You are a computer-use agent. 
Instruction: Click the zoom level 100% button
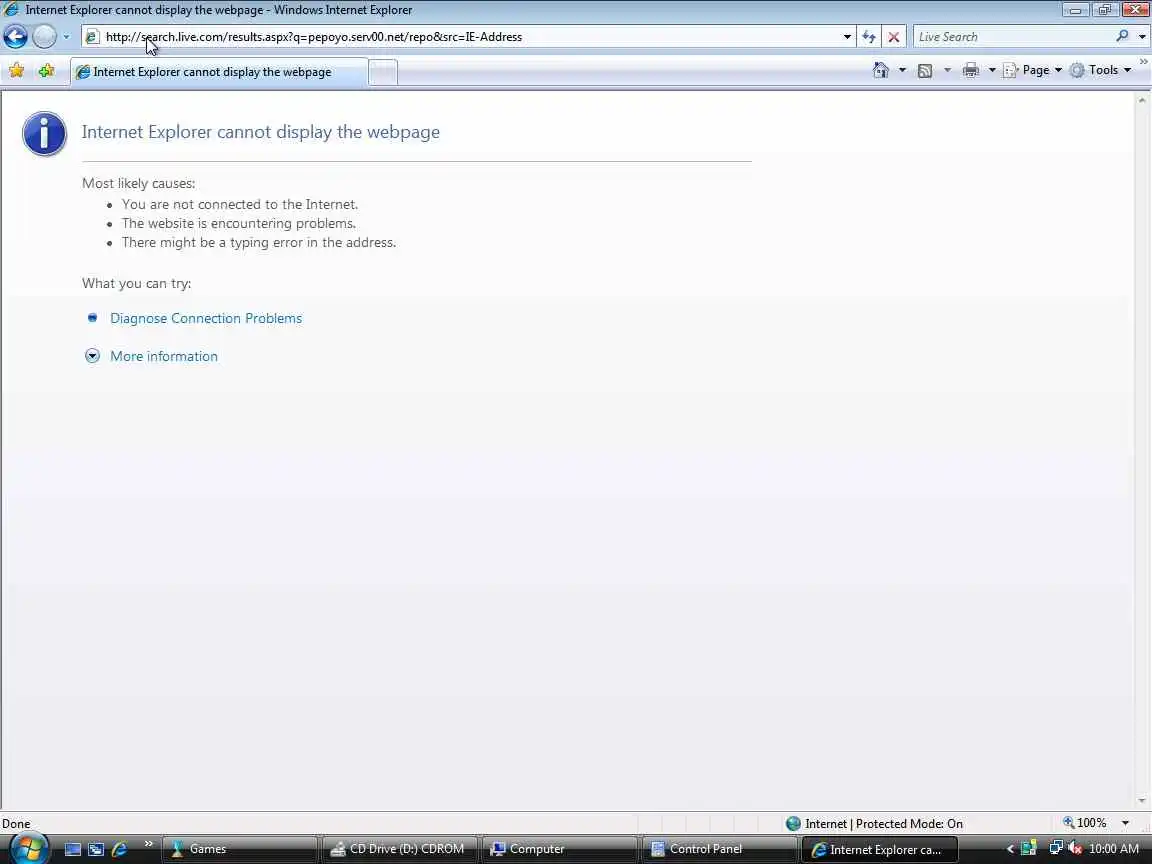click(1084, 823)
